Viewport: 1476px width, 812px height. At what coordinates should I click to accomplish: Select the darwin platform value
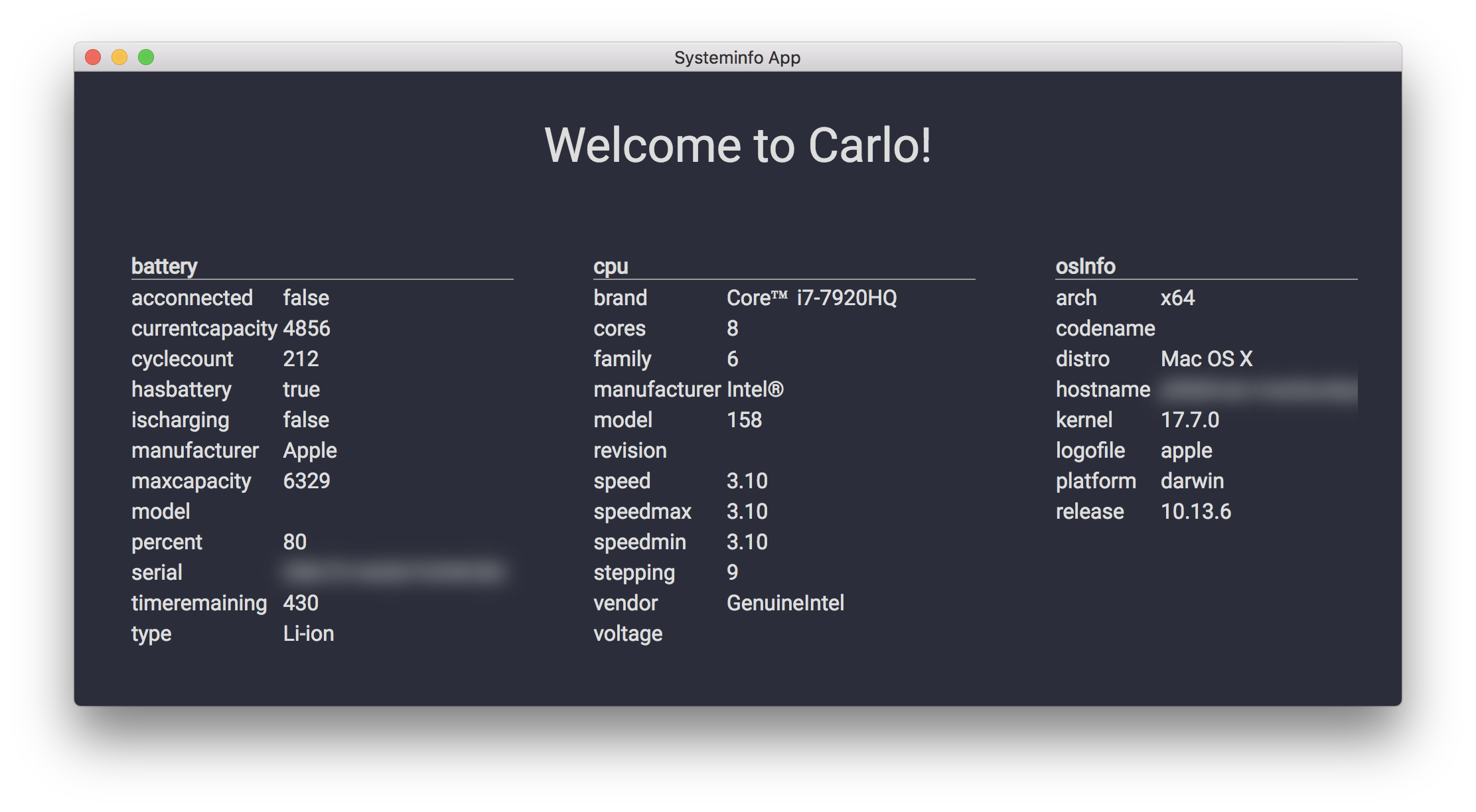[1192, 480]
